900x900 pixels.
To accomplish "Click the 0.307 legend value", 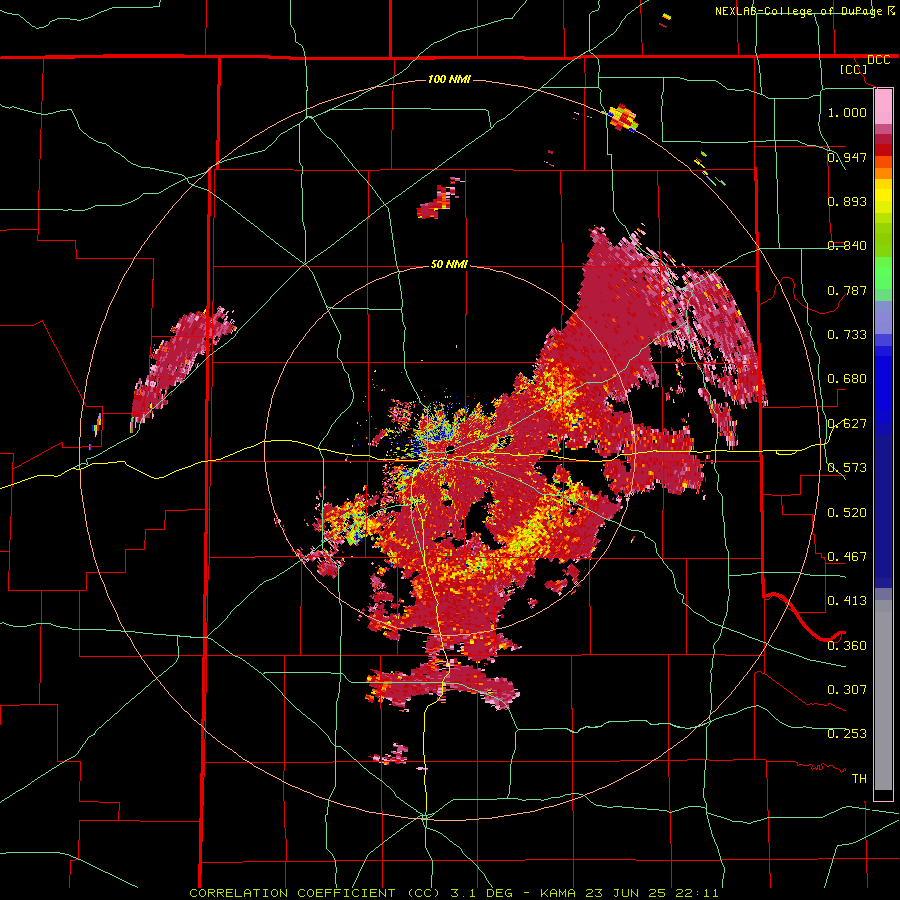I will [847, 689].
